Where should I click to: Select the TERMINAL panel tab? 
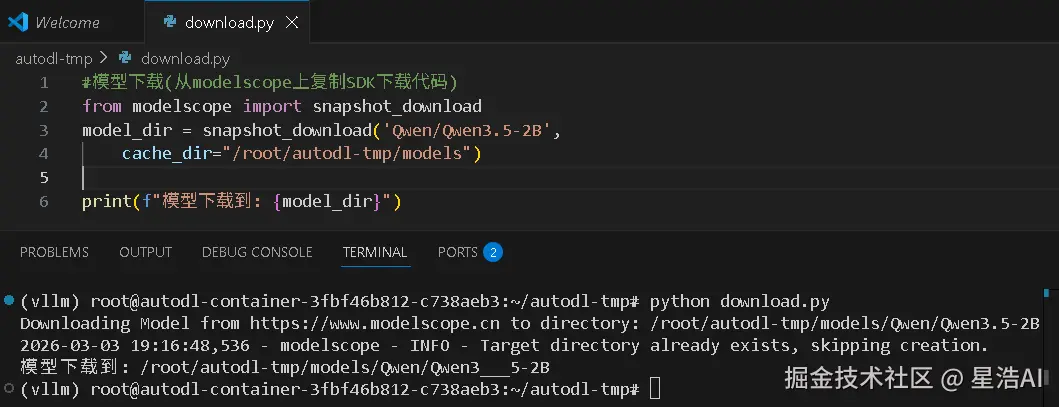[x=375, y=252]
